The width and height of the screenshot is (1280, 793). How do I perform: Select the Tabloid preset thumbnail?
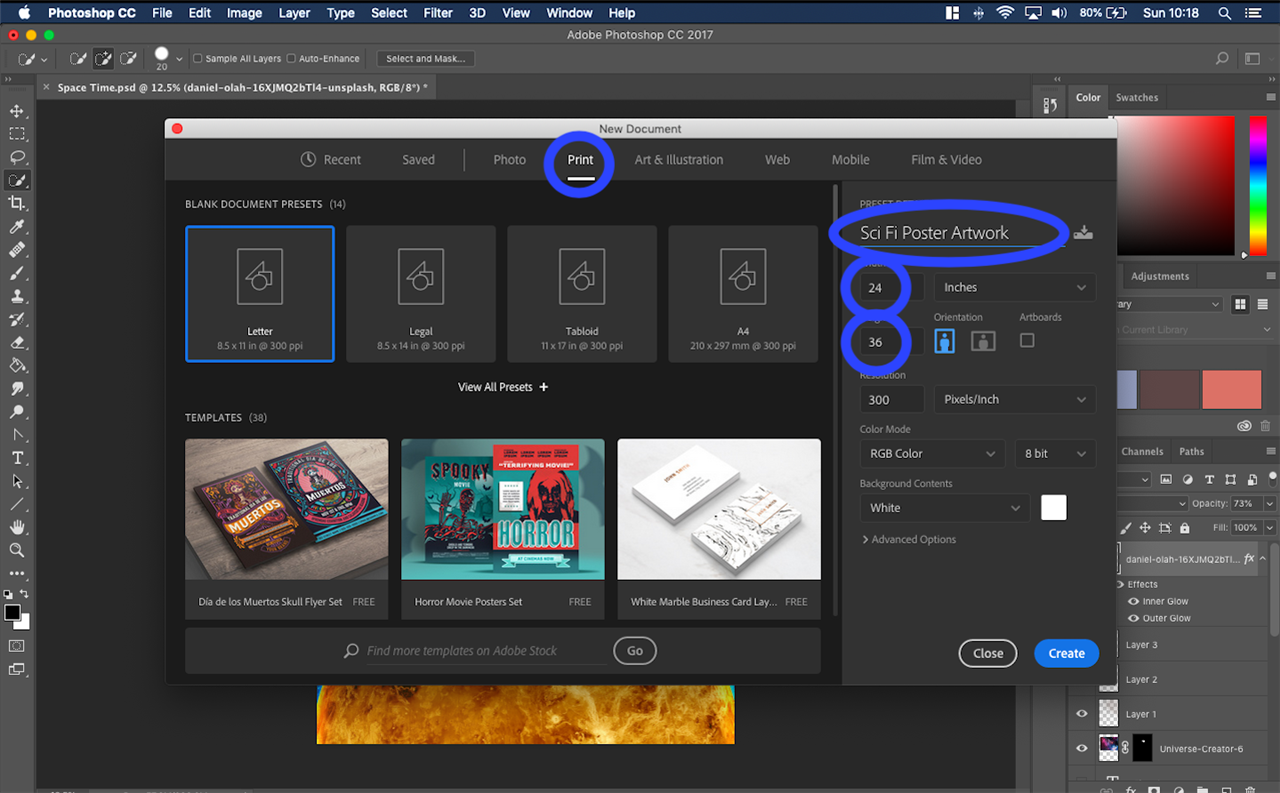(582, 293)
